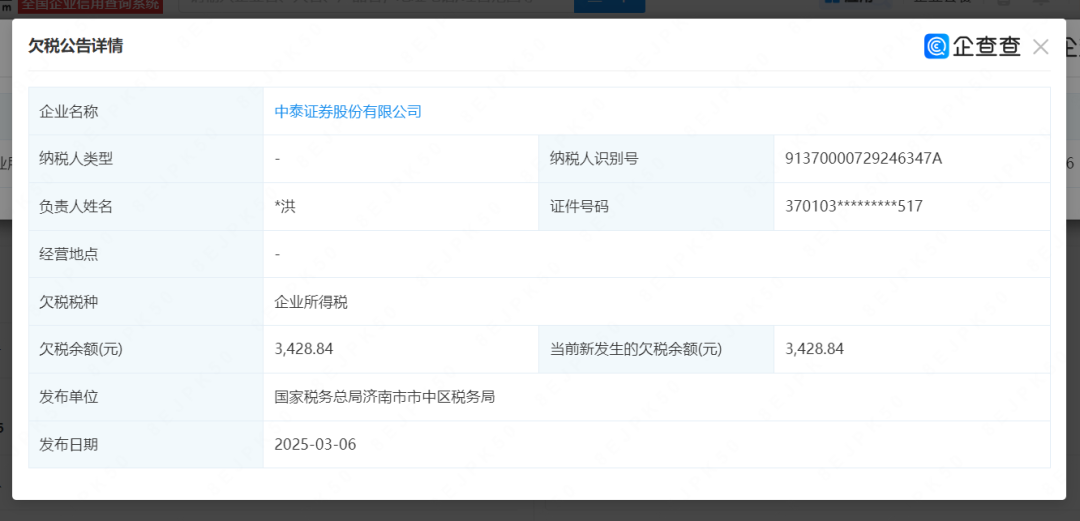
Task: Click the 欠税余额(元) label
Action: (x=81, y=349)
